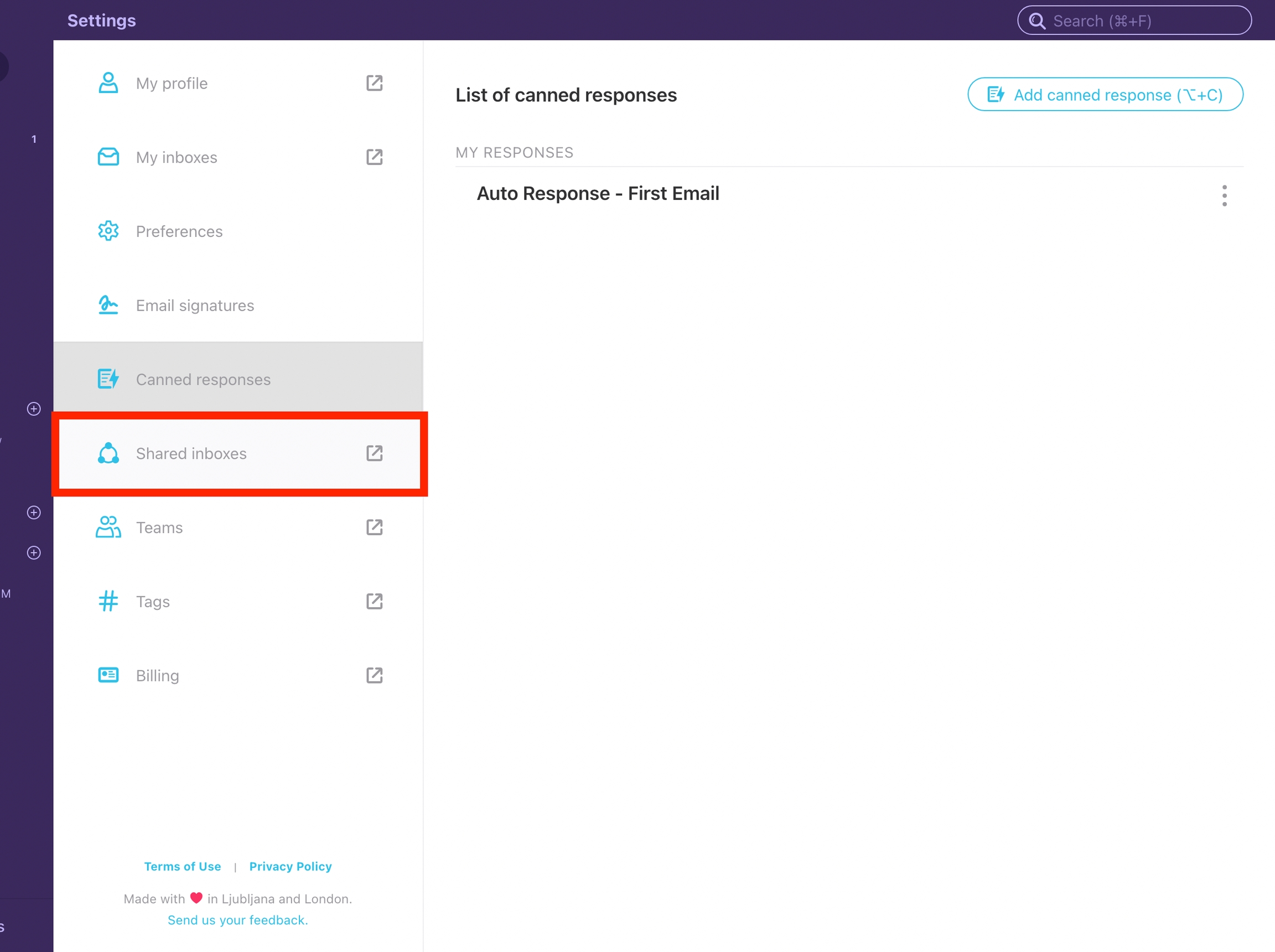
Task: Go to Teams settings section
Action: pyautogui.click(x=159, y=527)
